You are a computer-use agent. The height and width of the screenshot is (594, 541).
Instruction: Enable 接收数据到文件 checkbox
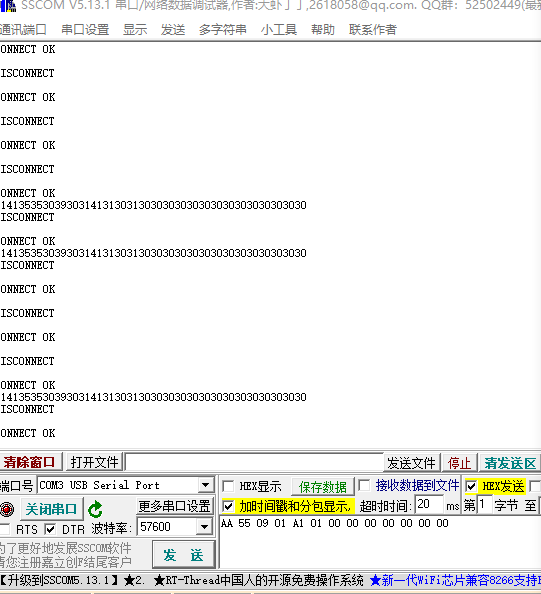tap(364, 485)
